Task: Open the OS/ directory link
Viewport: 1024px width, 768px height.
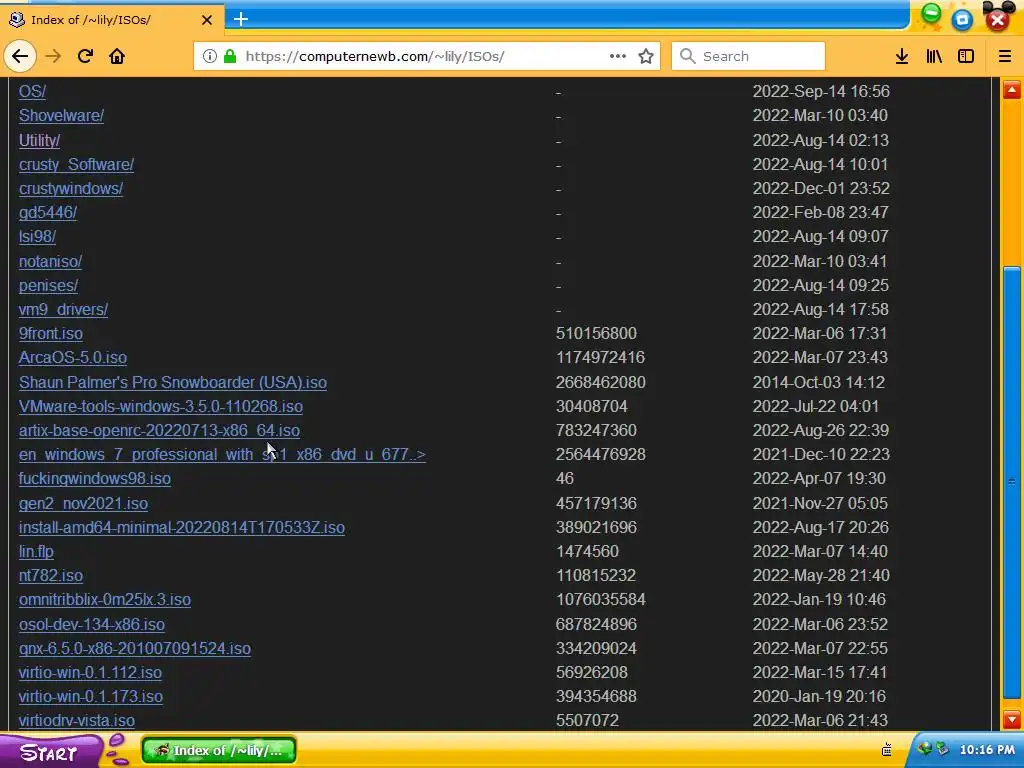Action: [x=32, y=91]
